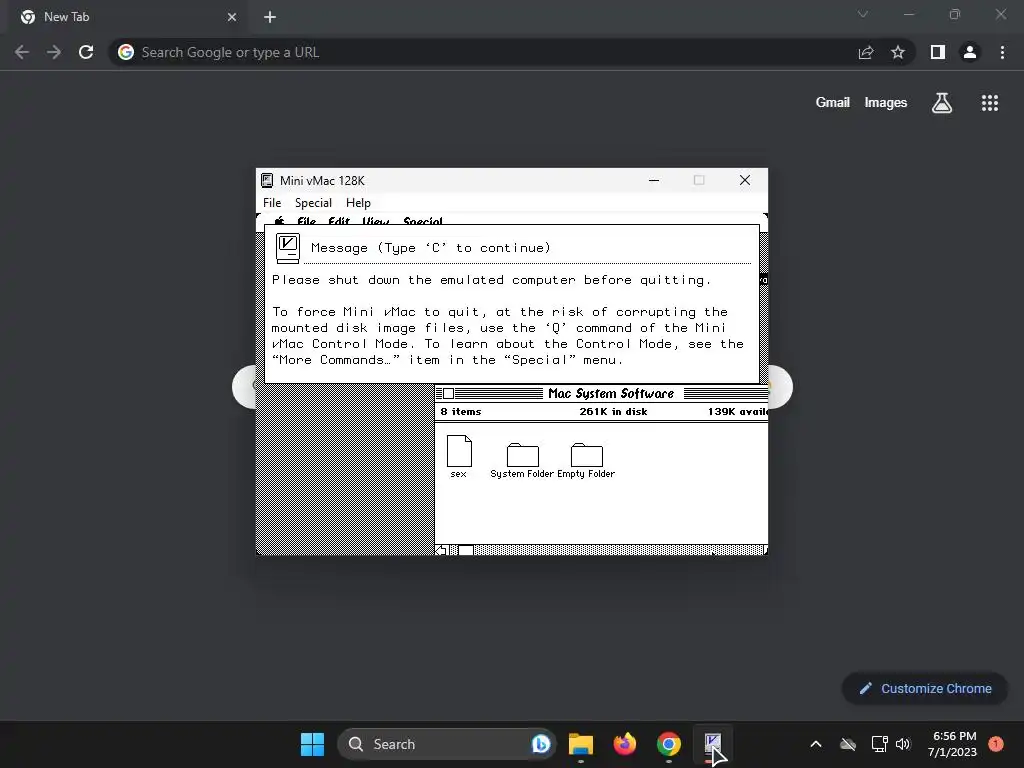Open the emulated Mac Edit menu
The width and height of the screenshot is (1024, 768).
(x=339, y=221)
